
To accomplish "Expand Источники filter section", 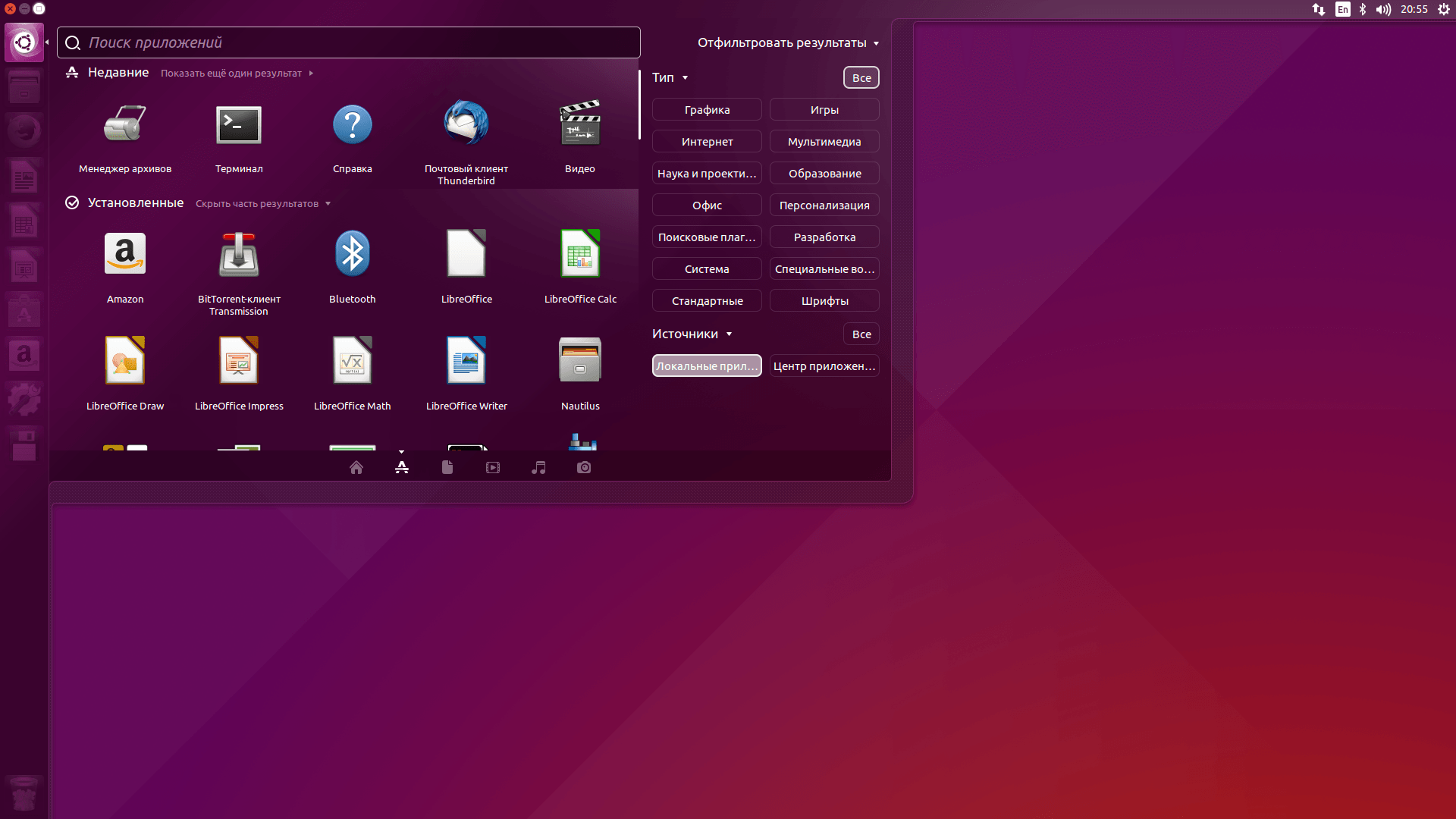I will coord(692,333).
